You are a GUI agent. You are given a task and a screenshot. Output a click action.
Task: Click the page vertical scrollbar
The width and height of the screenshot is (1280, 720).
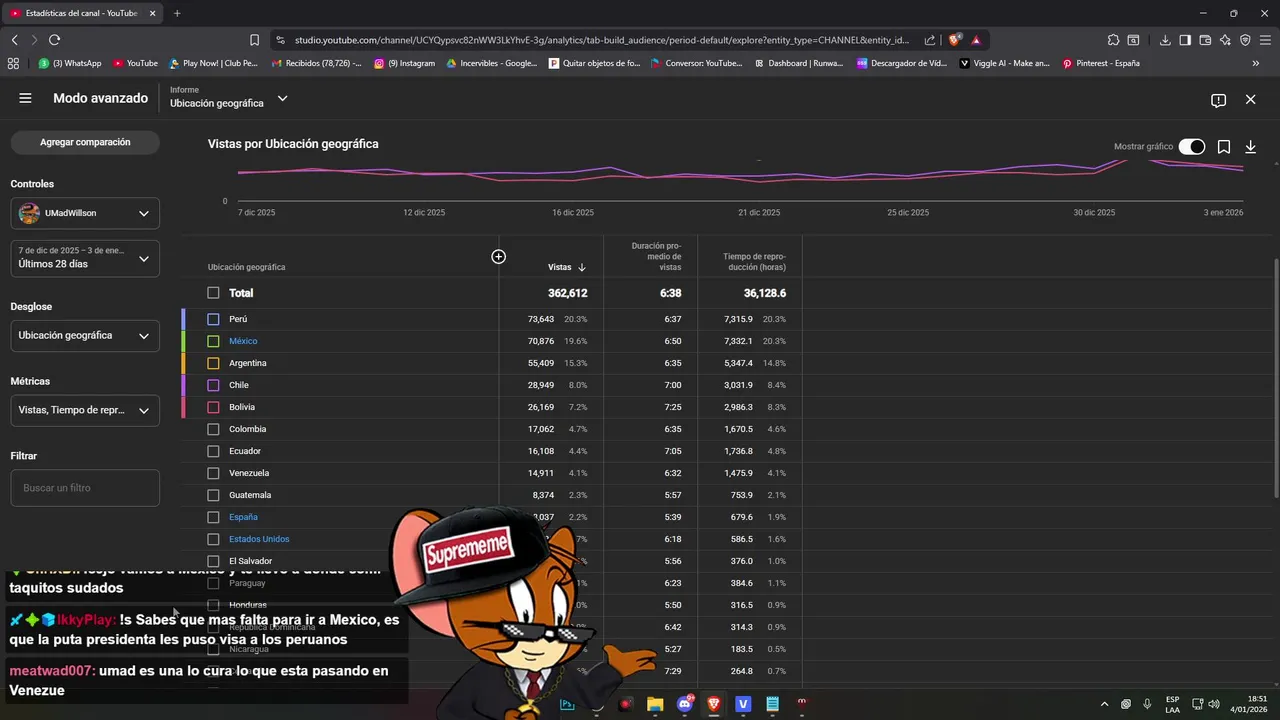[x=1275, y=380]
